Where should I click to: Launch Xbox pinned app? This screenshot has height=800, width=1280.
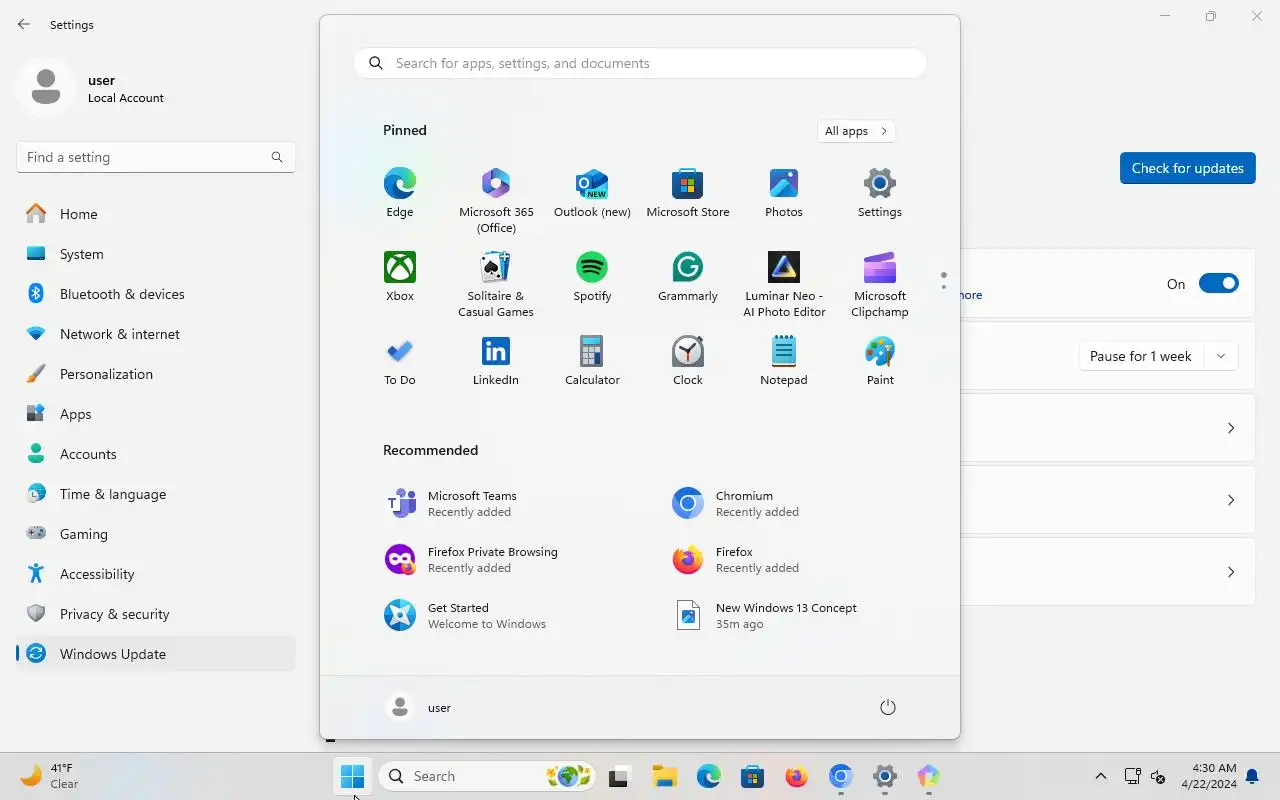click(x=400, y=277)
